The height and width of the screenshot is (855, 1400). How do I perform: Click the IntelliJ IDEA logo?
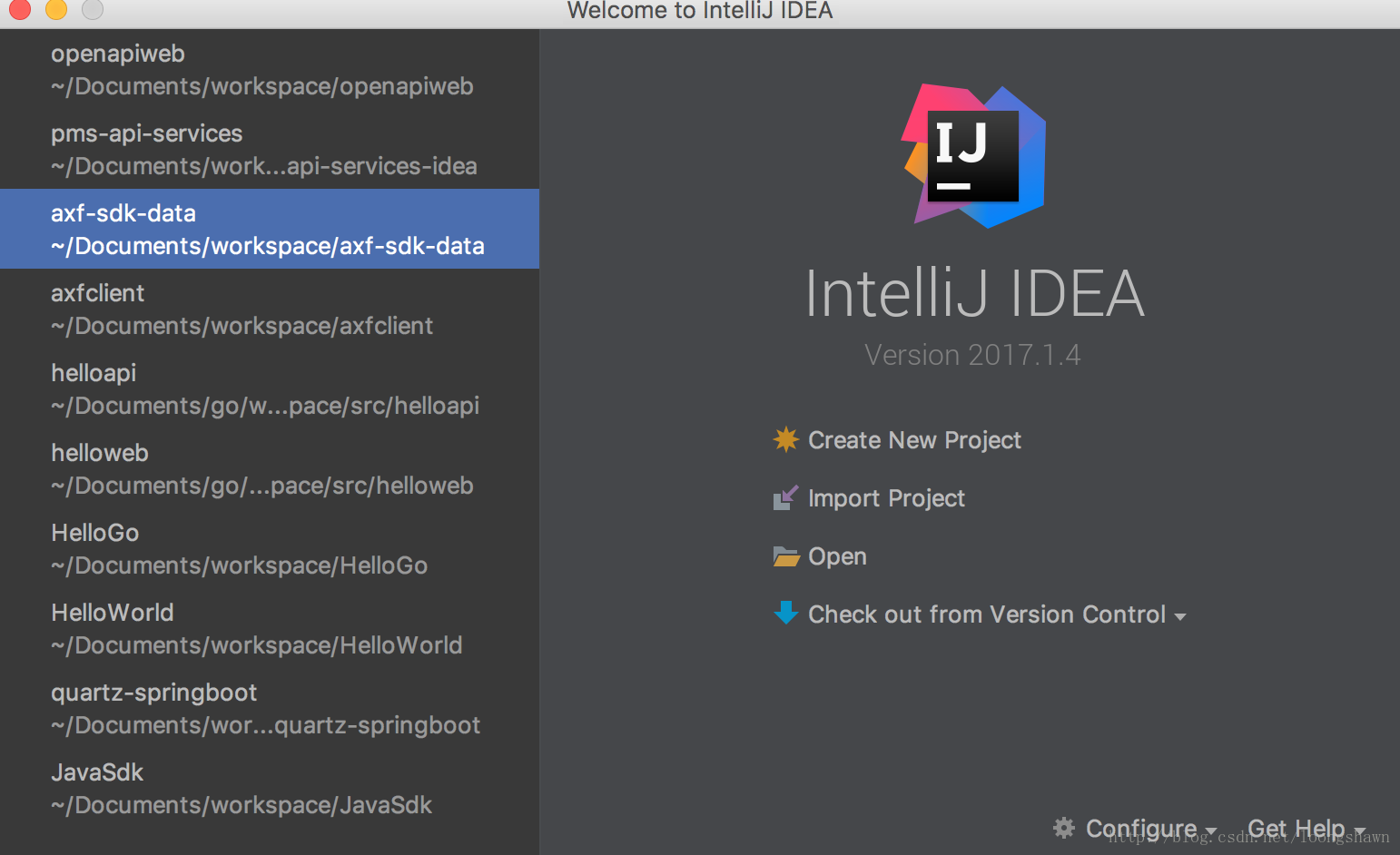[x=973, y=156]
